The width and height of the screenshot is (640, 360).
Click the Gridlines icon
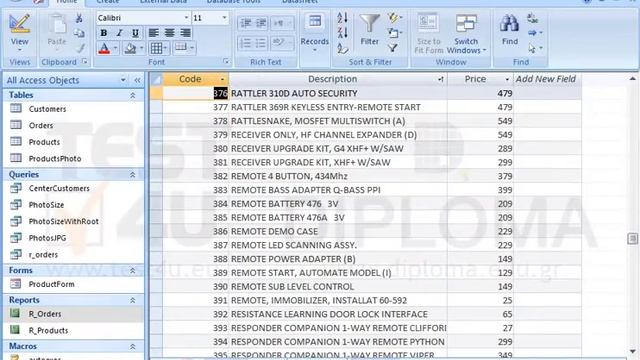tap(156, 49)
